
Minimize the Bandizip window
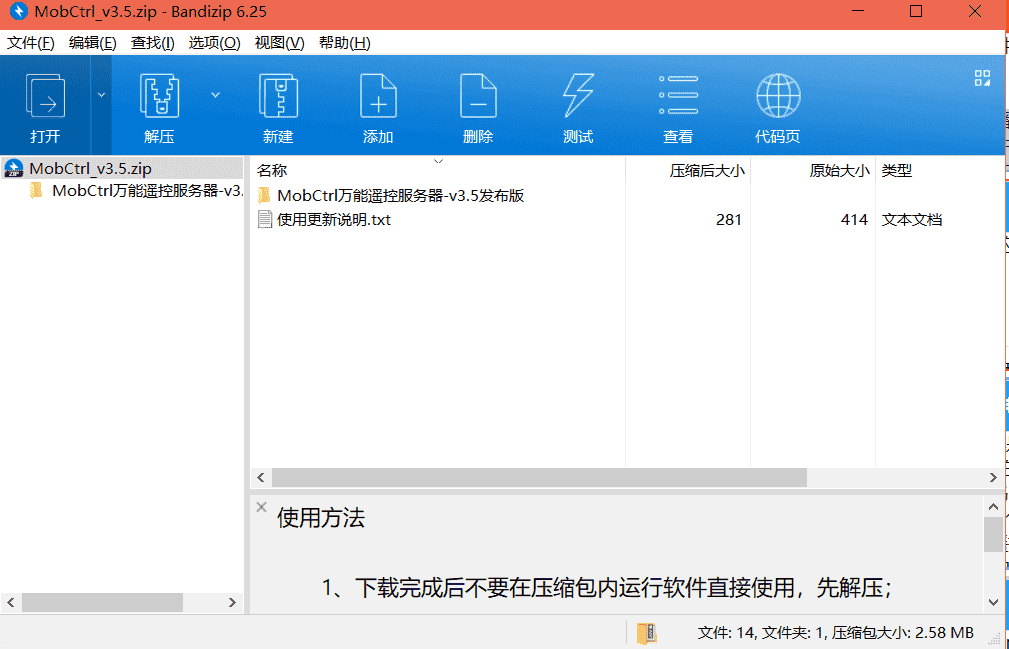click(x=858, y=12)
